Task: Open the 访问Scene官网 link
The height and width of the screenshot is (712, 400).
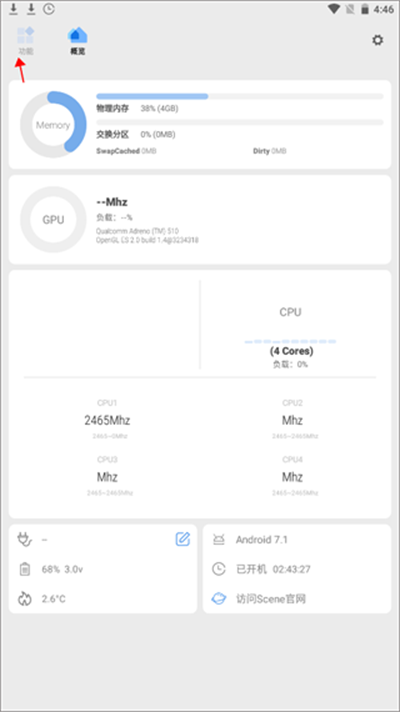Action: (271, 598)
